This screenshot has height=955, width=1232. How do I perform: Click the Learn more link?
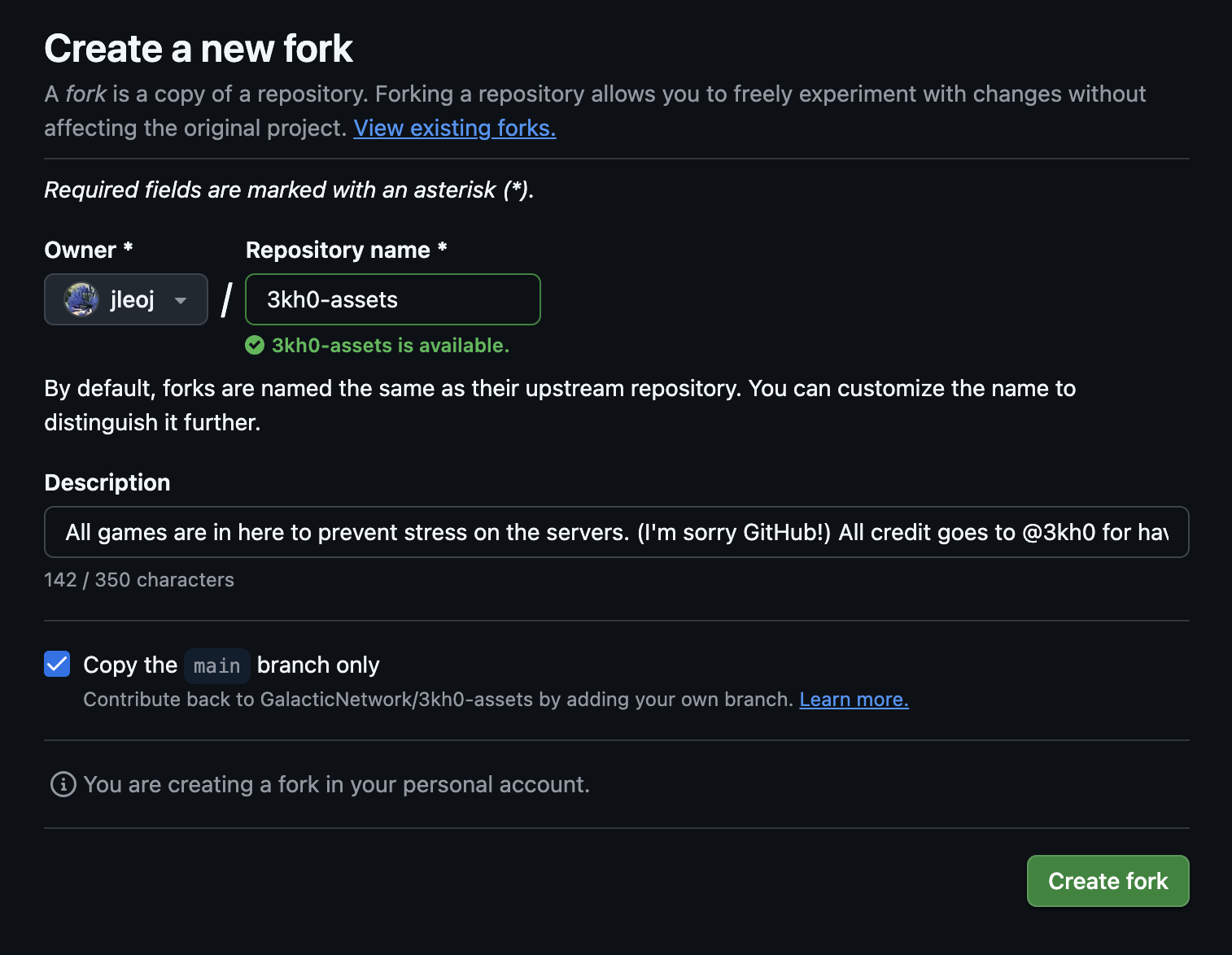click(854, 699)
